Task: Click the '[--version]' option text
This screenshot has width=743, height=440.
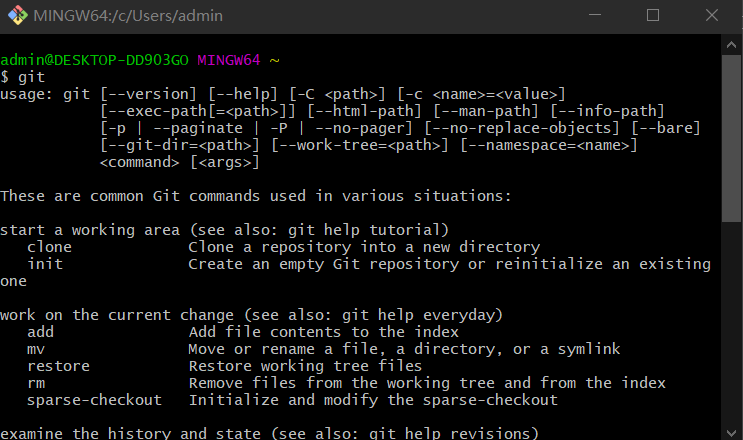Action: coord(148,94)
